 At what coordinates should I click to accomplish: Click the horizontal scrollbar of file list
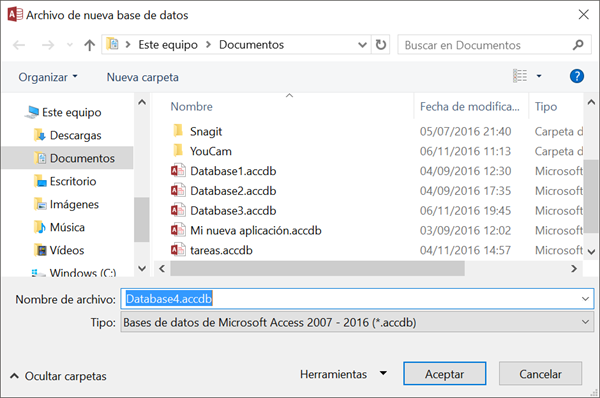point(317,268)
